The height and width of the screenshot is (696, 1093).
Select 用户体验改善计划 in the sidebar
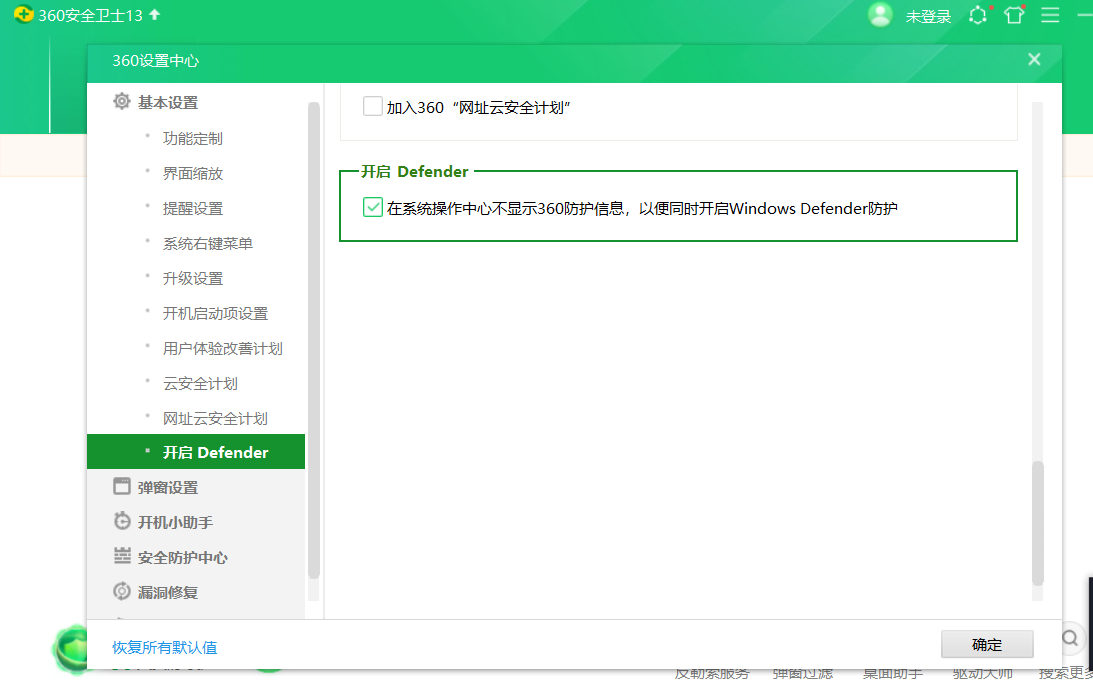pos(223,349)
